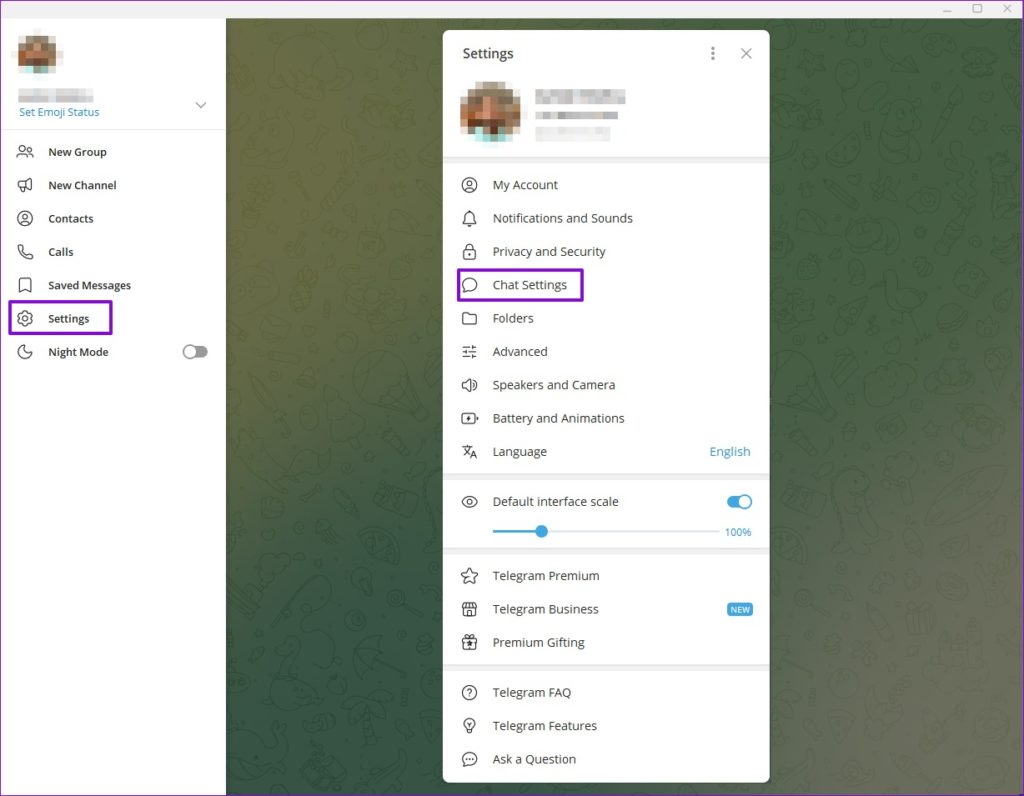Click the My Account profile icon

click(469, 185)
